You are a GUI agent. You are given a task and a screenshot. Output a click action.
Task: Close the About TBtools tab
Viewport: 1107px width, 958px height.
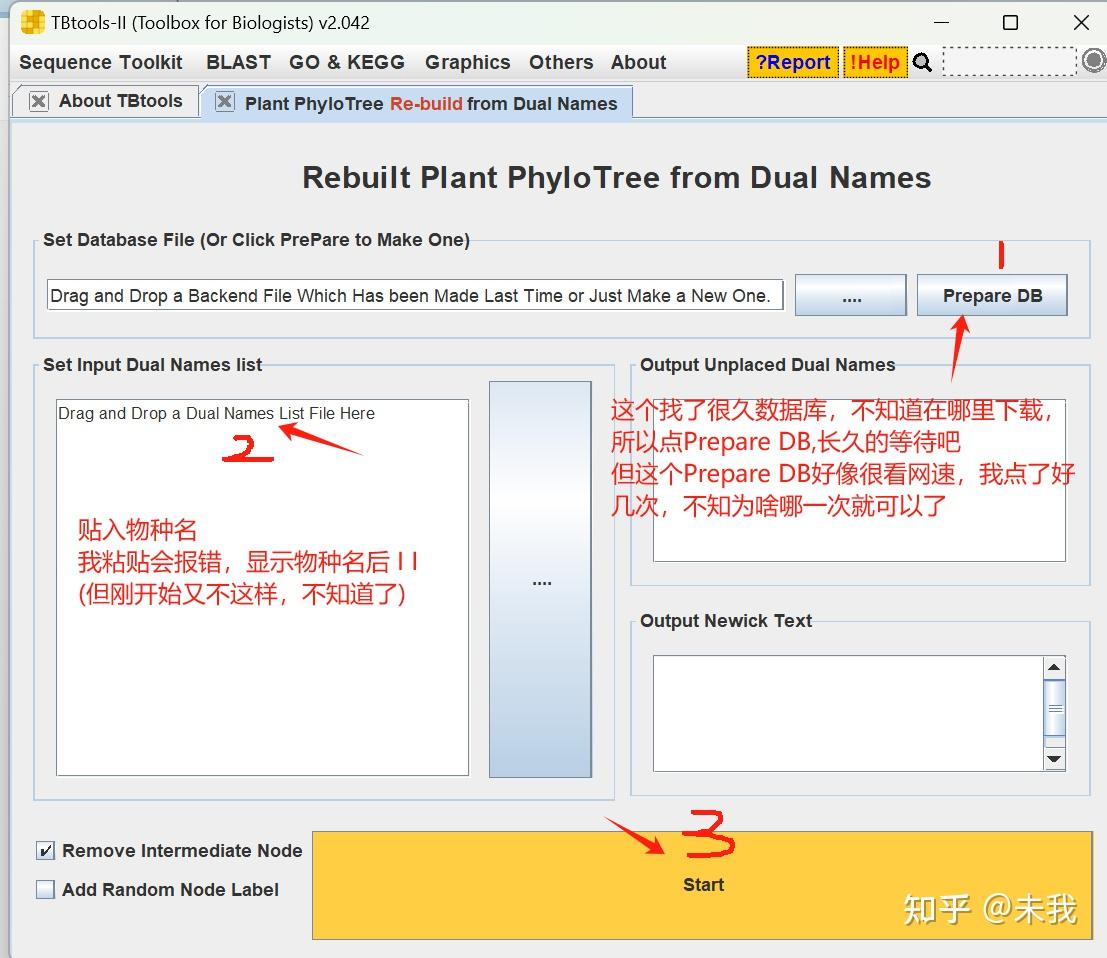tap(39, 102)
